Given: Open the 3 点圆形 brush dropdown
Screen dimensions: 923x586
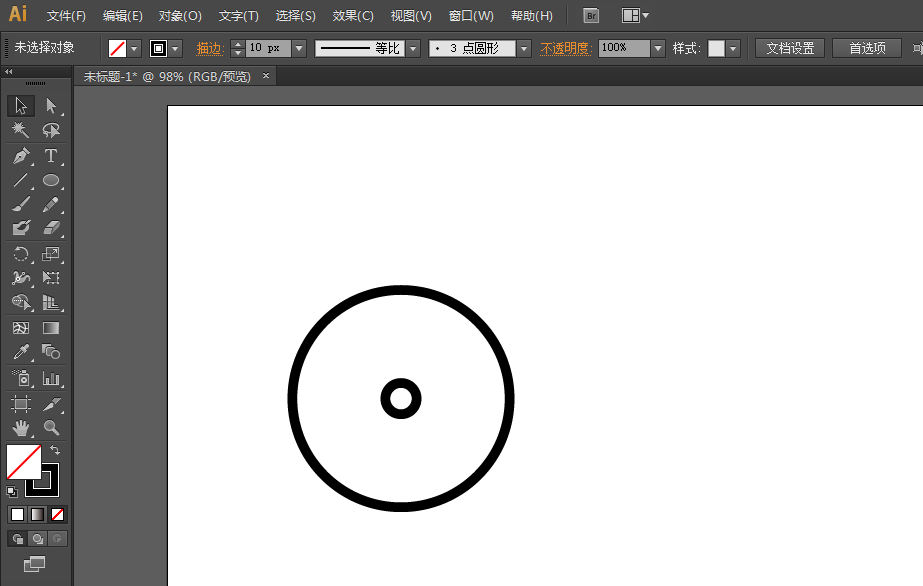Looking at the screenshot, I should click(524, 48).
